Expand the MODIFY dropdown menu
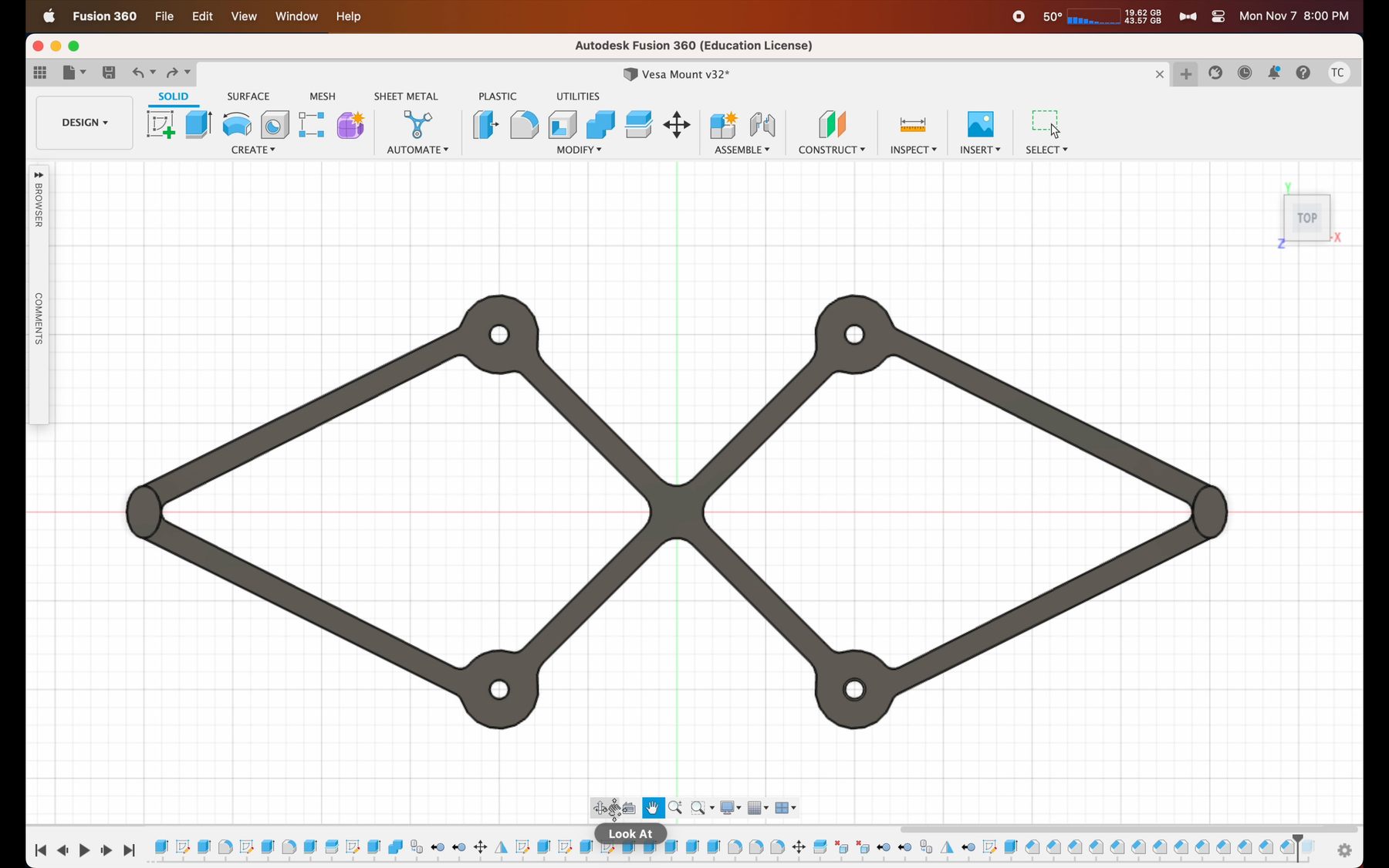1389x868 pixels. pos(579,150)
